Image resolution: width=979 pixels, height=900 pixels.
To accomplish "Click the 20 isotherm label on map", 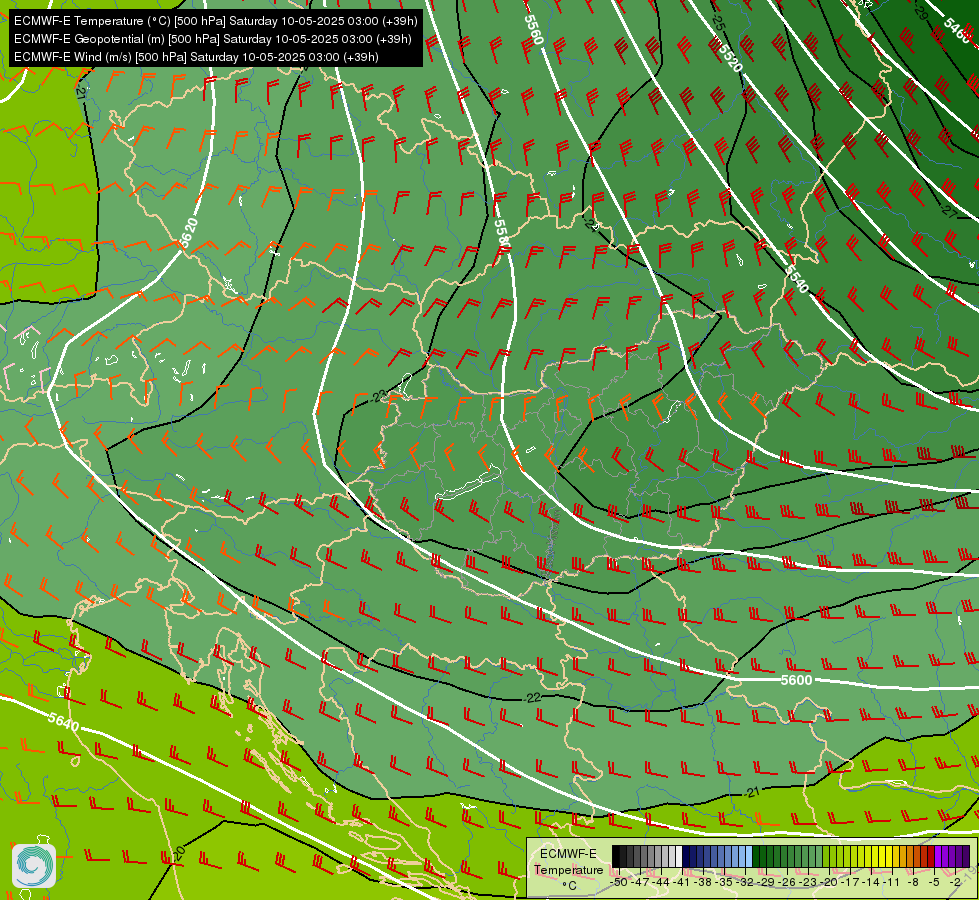I will (177, 854).
